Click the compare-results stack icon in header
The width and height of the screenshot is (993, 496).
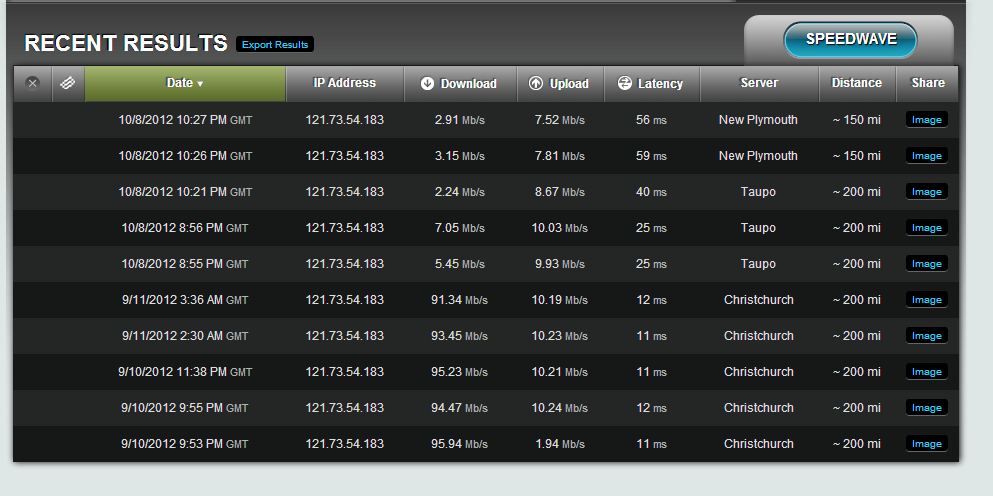coord(68,83)
